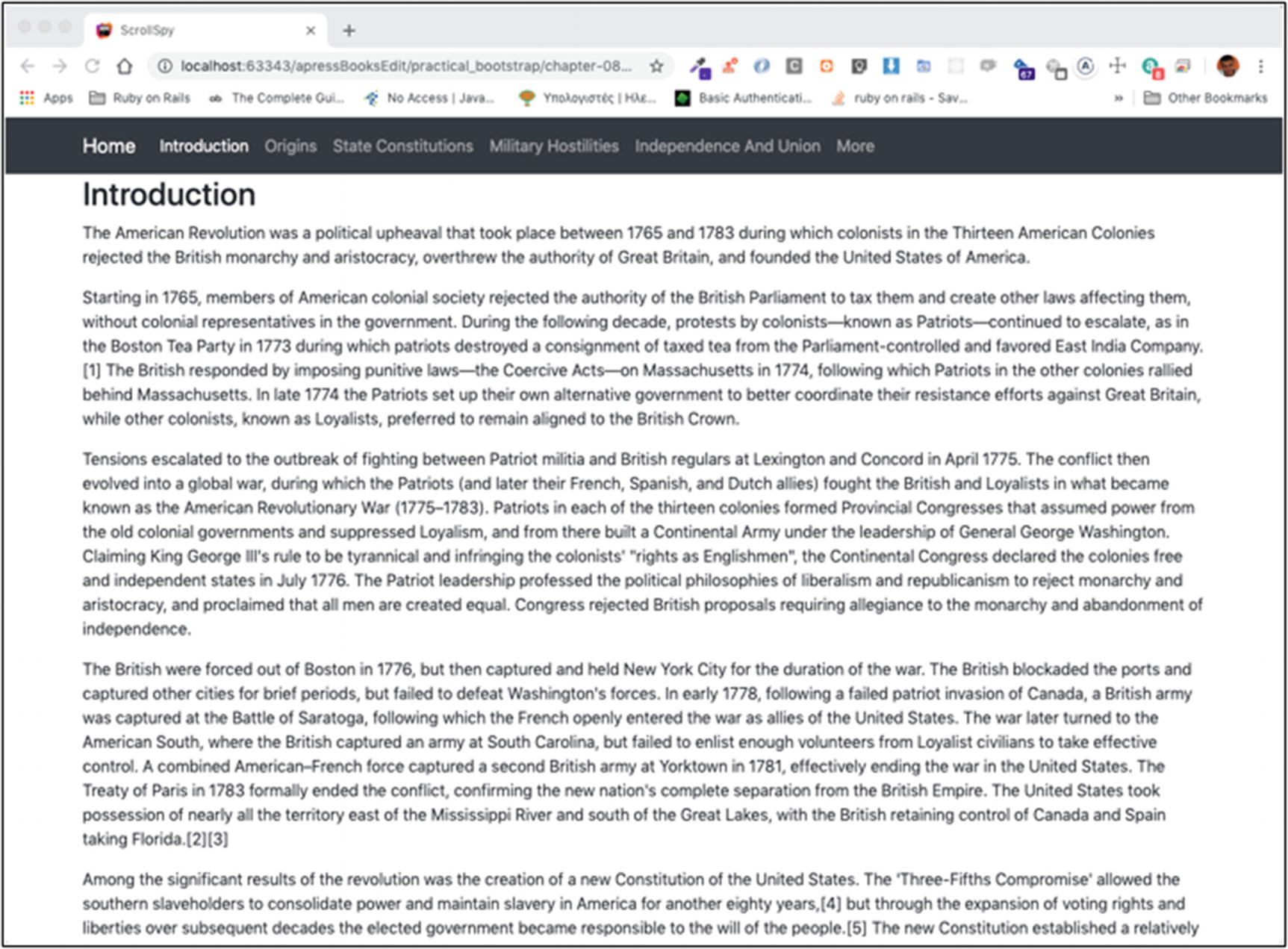Screen dimensions: 1288x949
Task: Select Introduction in the navigation bar
Action: coord(203,146)
